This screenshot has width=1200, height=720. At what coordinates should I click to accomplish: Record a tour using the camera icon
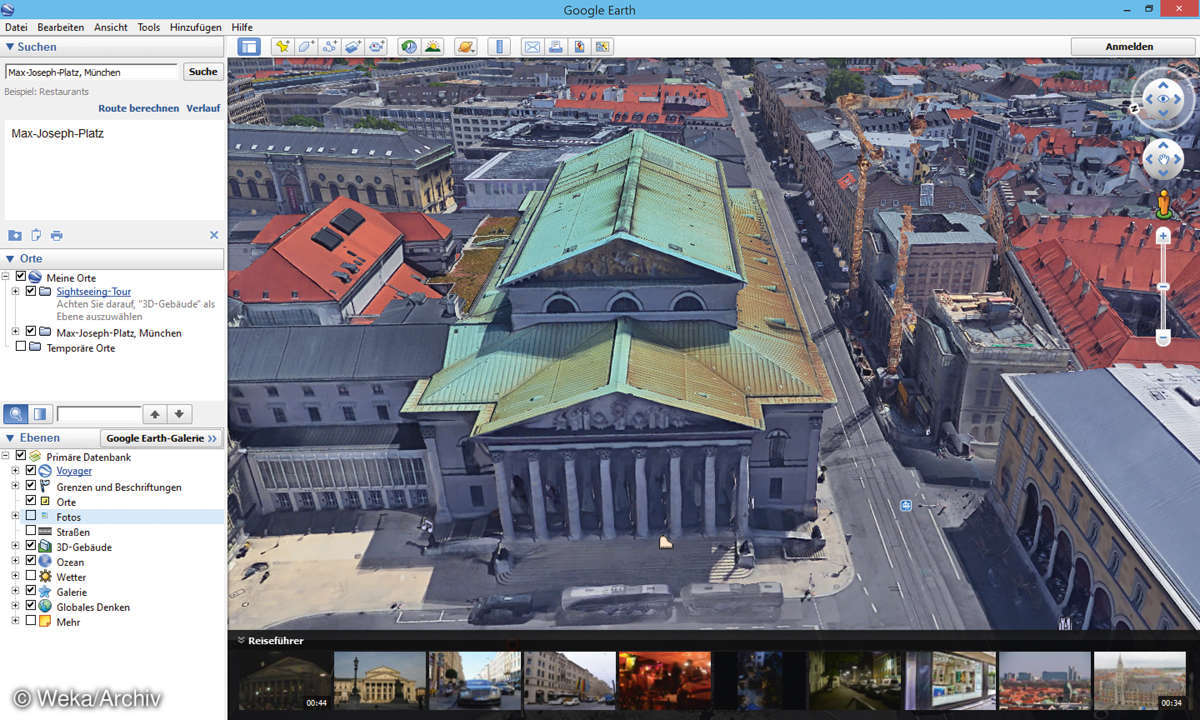pyautogui.click(x=377, y=46)
